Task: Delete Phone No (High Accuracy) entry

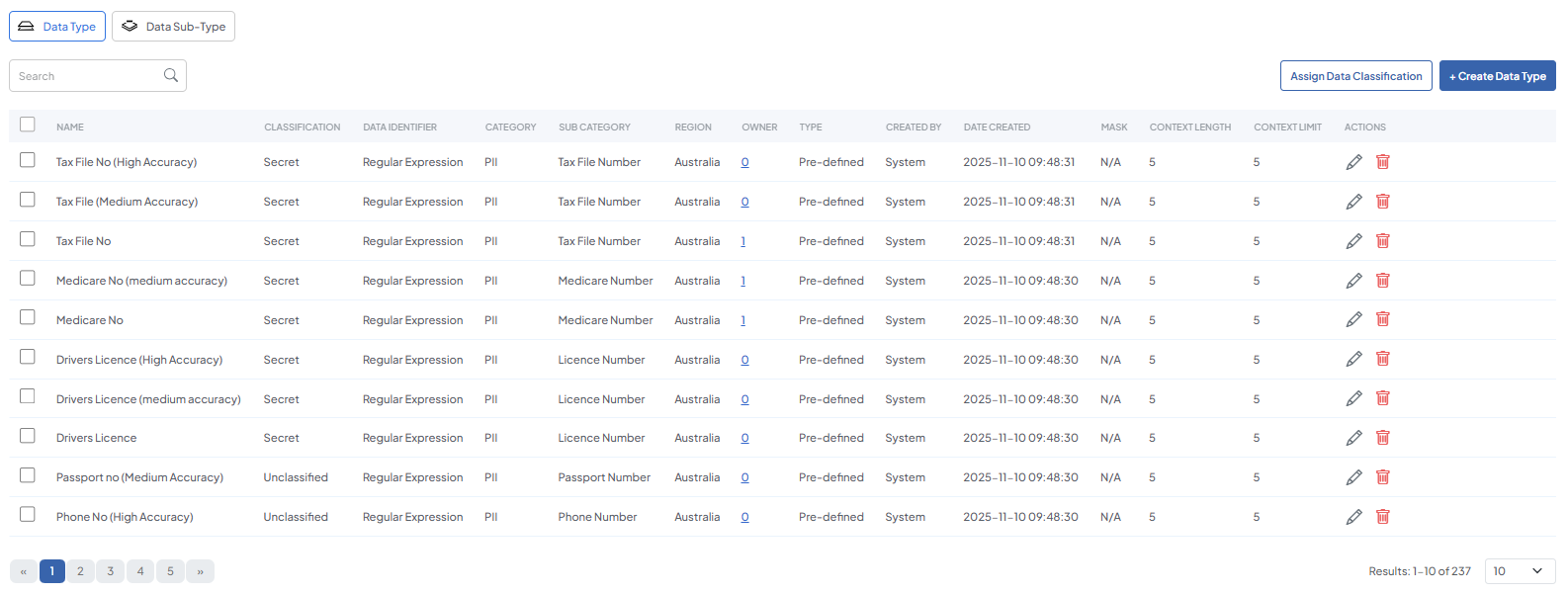Action: (x=1382, y=517)
